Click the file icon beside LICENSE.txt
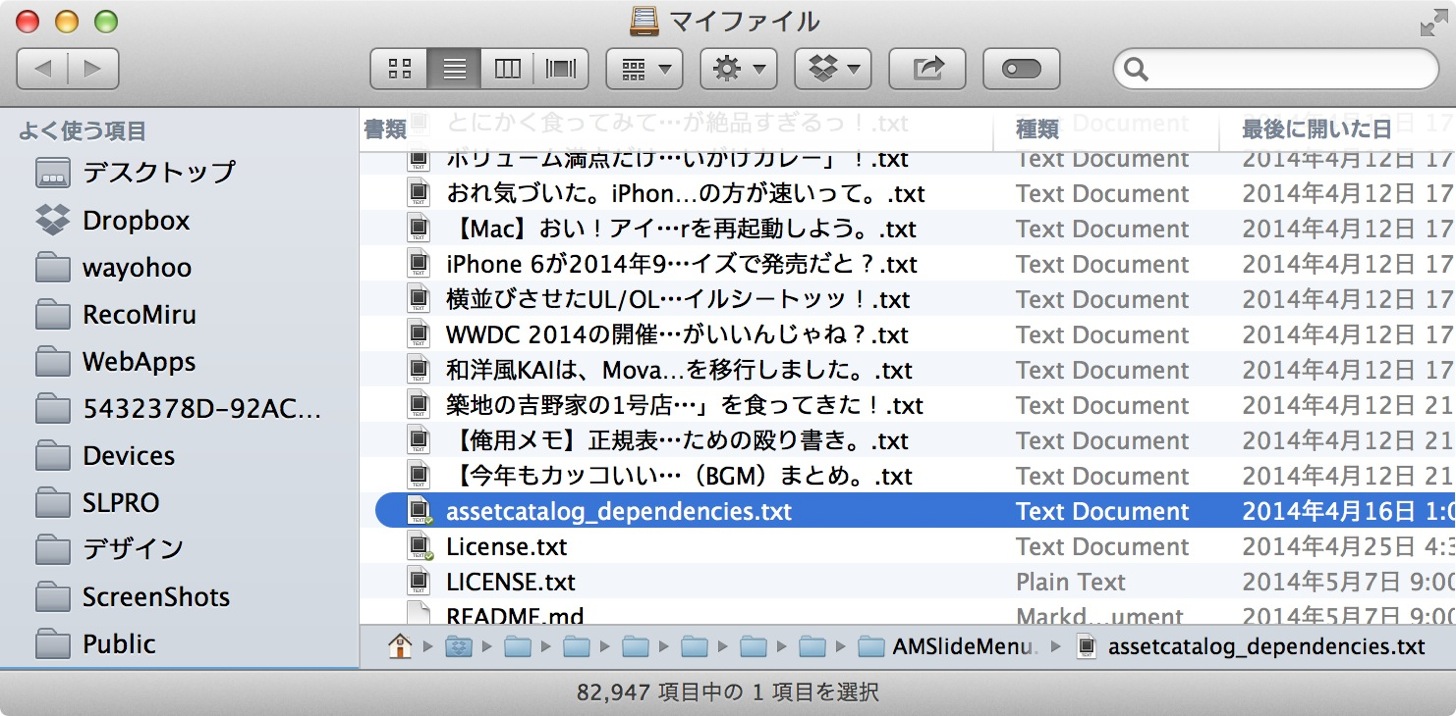1456x716 pixels. click(419, 582)
